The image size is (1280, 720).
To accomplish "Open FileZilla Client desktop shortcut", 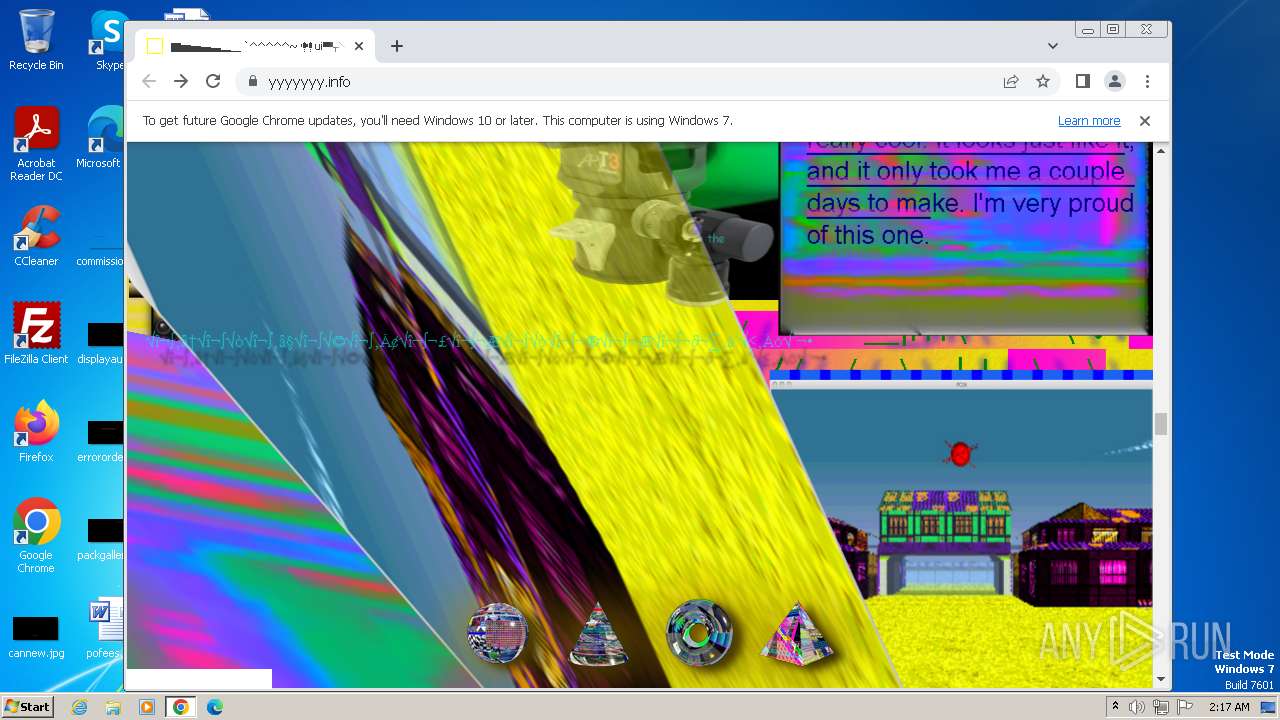I will coord(36,333).
